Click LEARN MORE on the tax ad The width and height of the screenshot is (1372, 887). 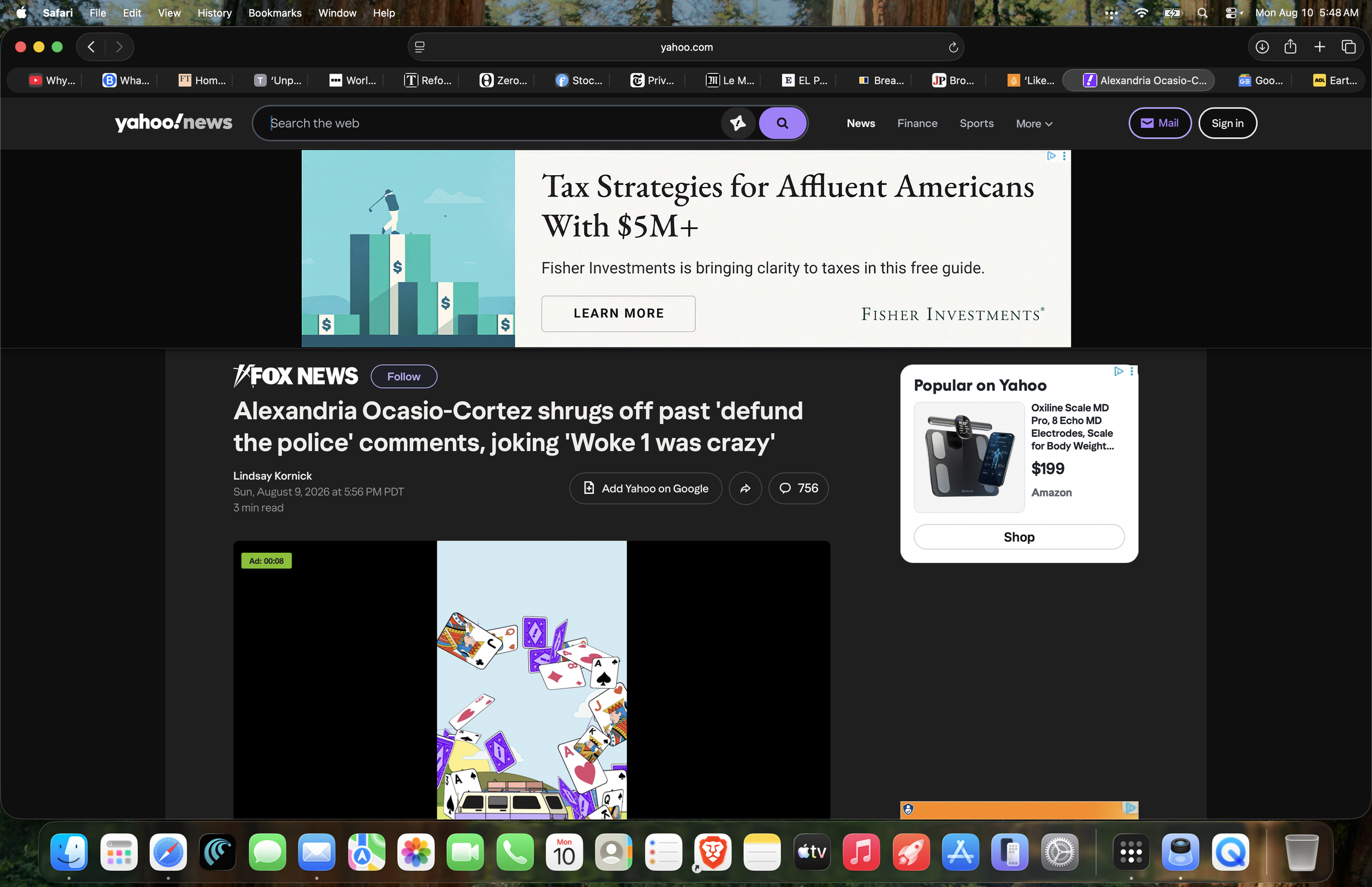point(618,313)
